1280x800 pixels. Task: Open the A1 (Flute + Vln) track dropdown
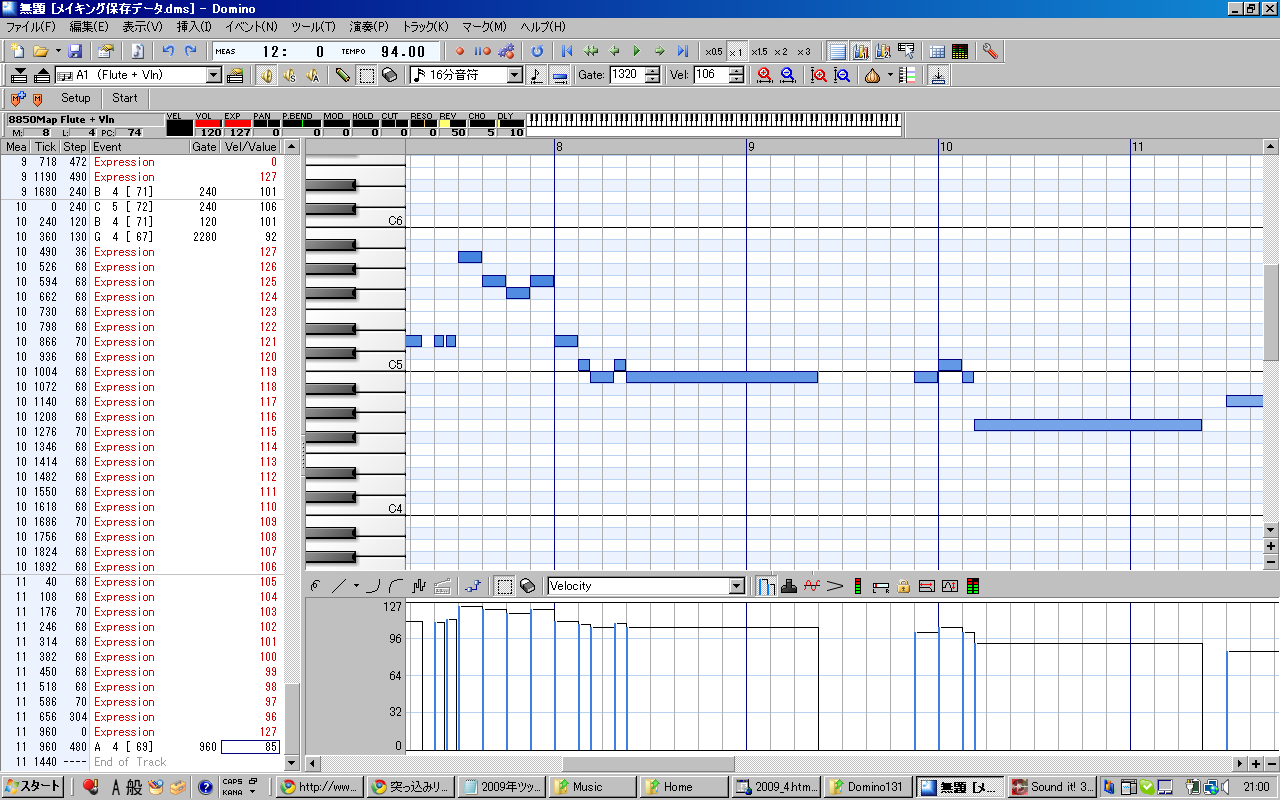[x=214, y=75]
